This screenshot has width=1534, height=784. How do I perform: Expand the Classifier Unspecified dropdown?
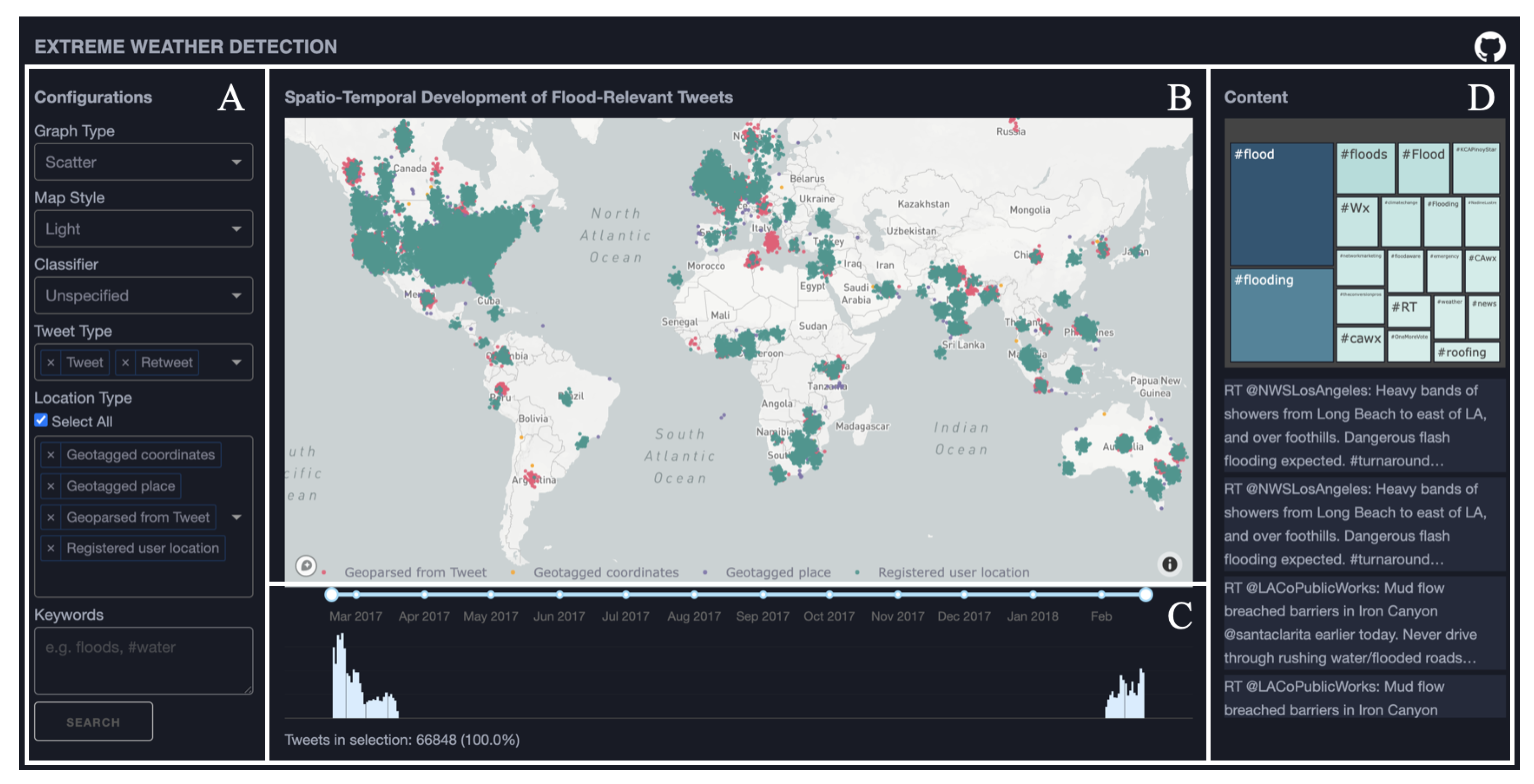[143, 296]
